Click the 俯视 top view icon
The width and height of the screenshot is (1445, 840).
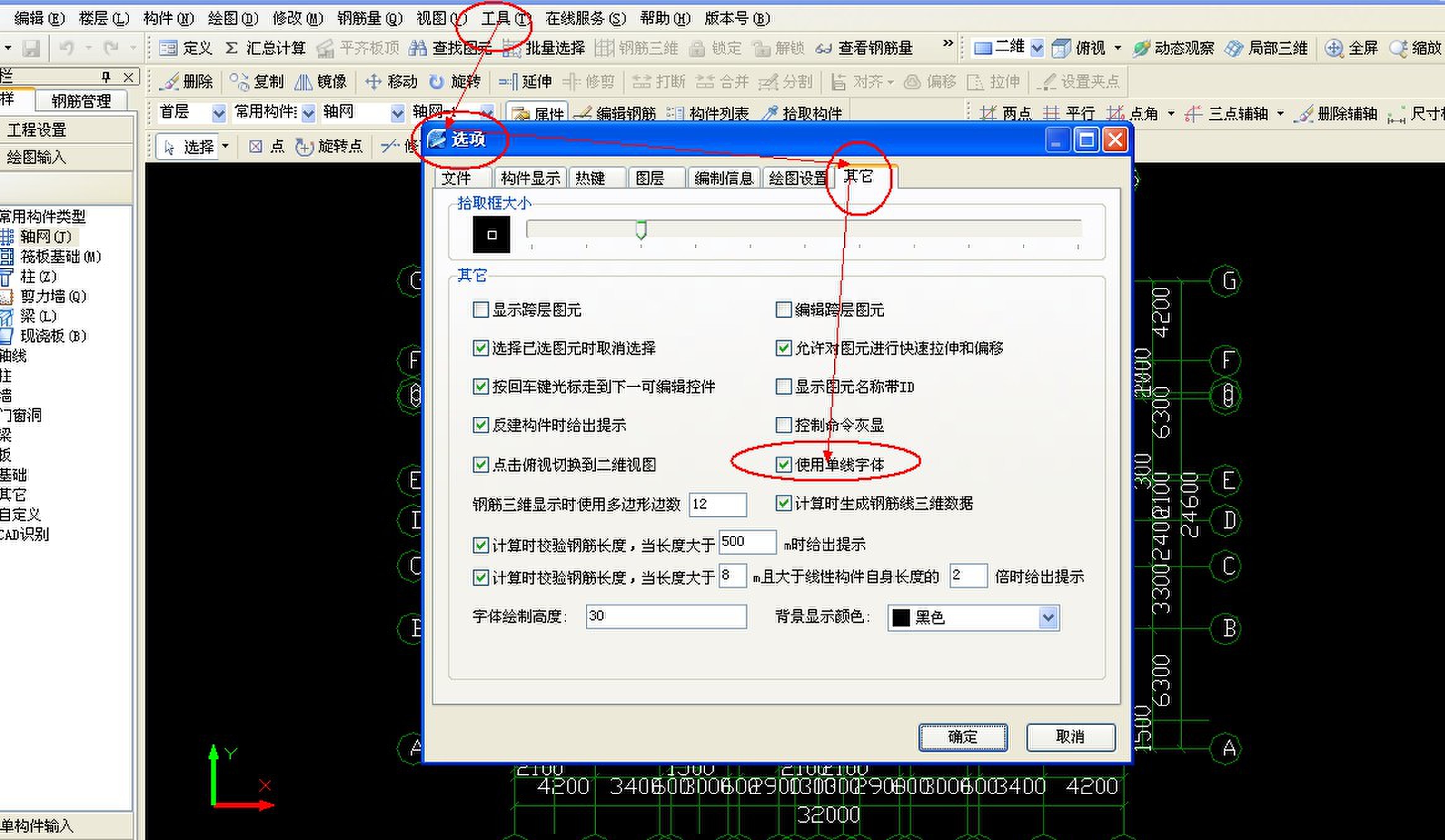point(1079,48)
